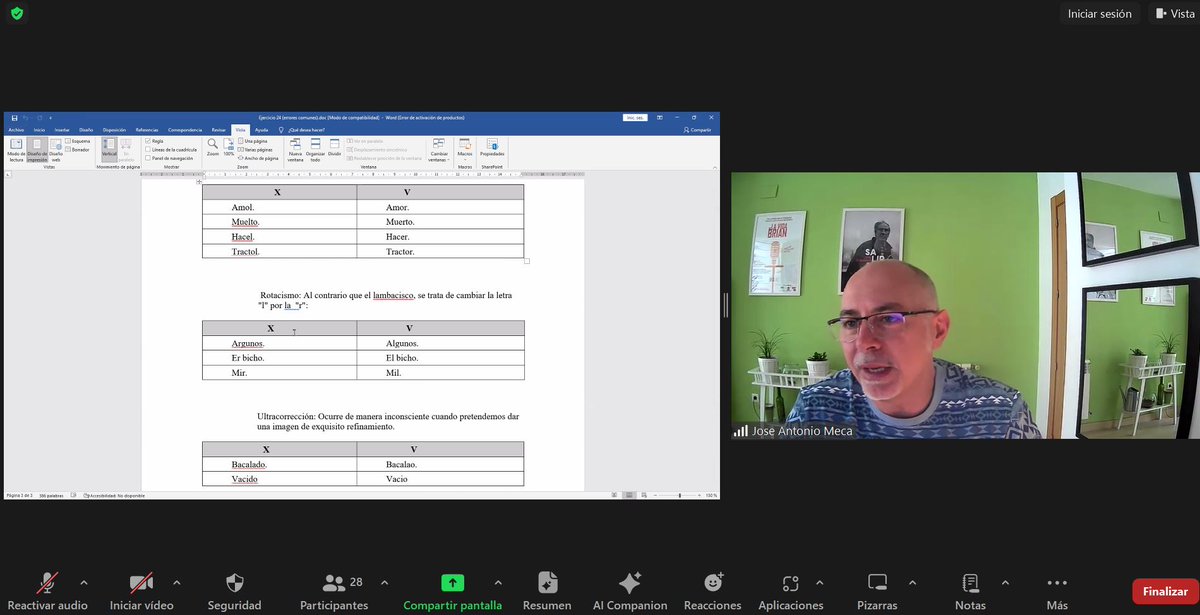This screenshot has width=1200, height=615.
Task: Open Notas in Zoom toolbar
Action: (970, 592)
